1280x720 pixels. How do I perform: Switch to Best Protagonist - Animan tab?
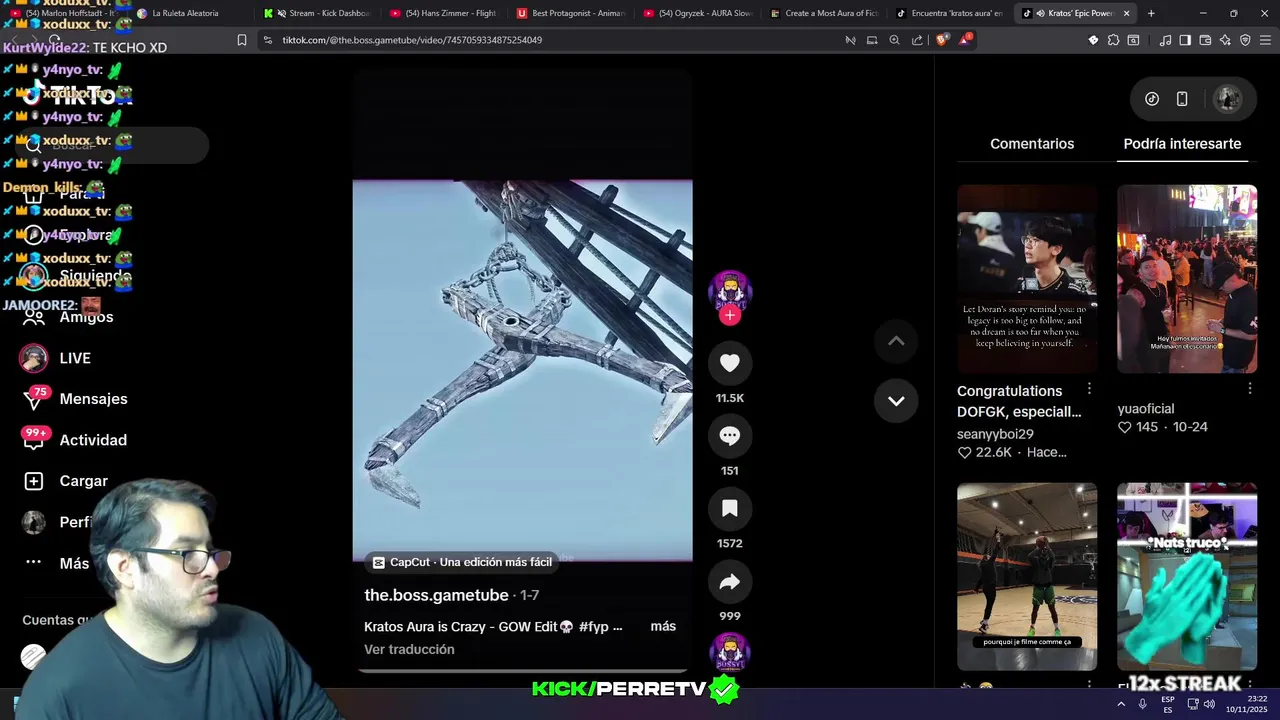coord(572,13)
